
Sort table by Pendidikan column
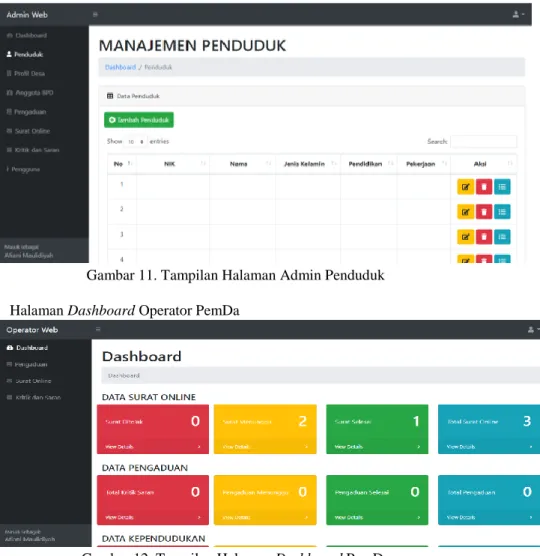[369, 164]
